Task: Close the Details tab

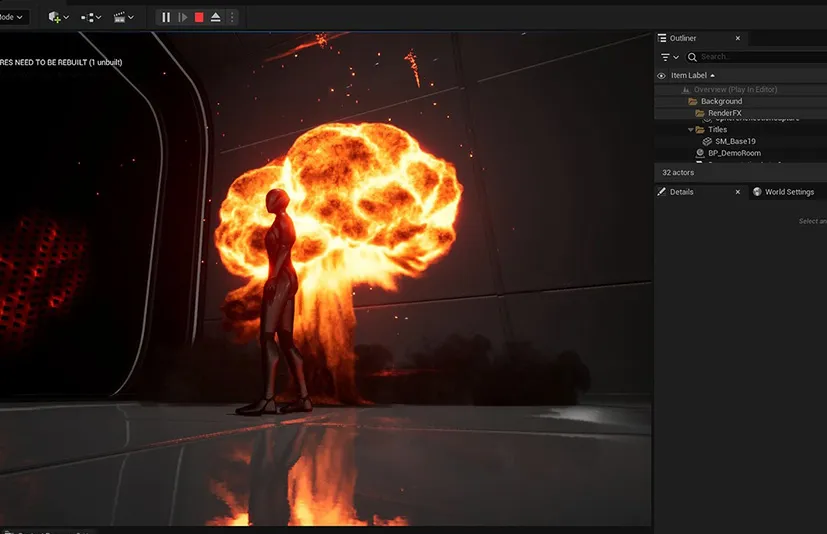Action: (738, 192)
